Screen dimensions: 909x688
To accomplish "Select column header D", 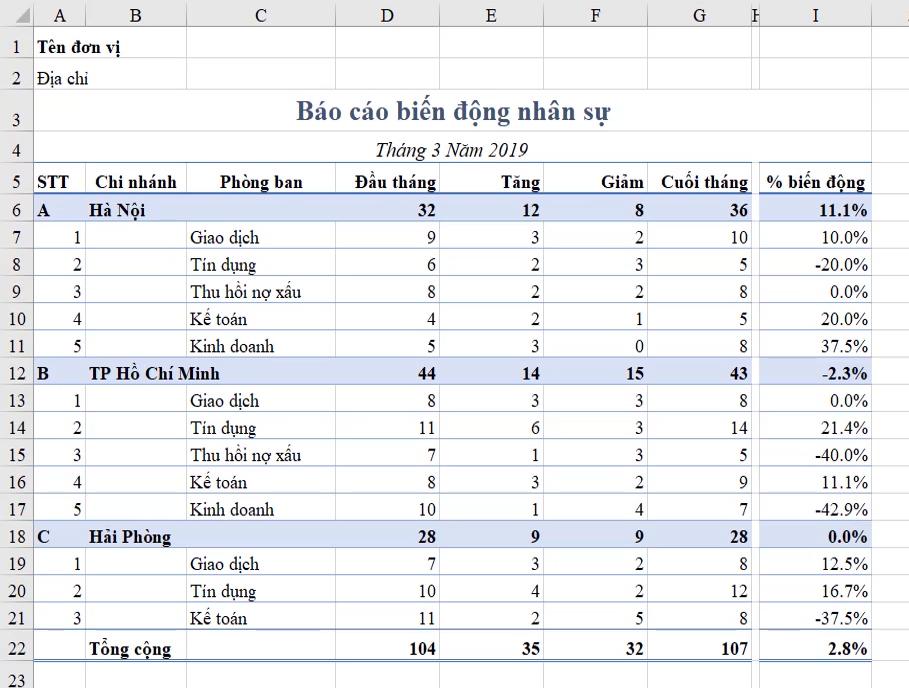I will (x=387, y=15).
